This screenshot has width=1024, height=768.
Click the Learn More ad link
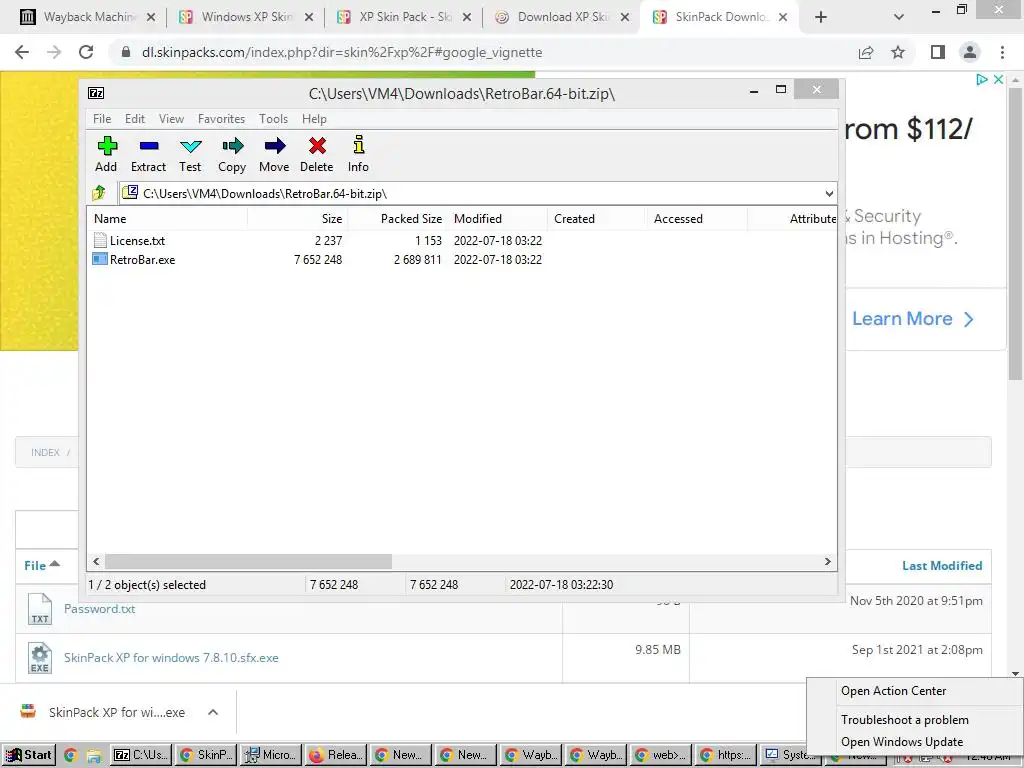[x=912, y=319]
